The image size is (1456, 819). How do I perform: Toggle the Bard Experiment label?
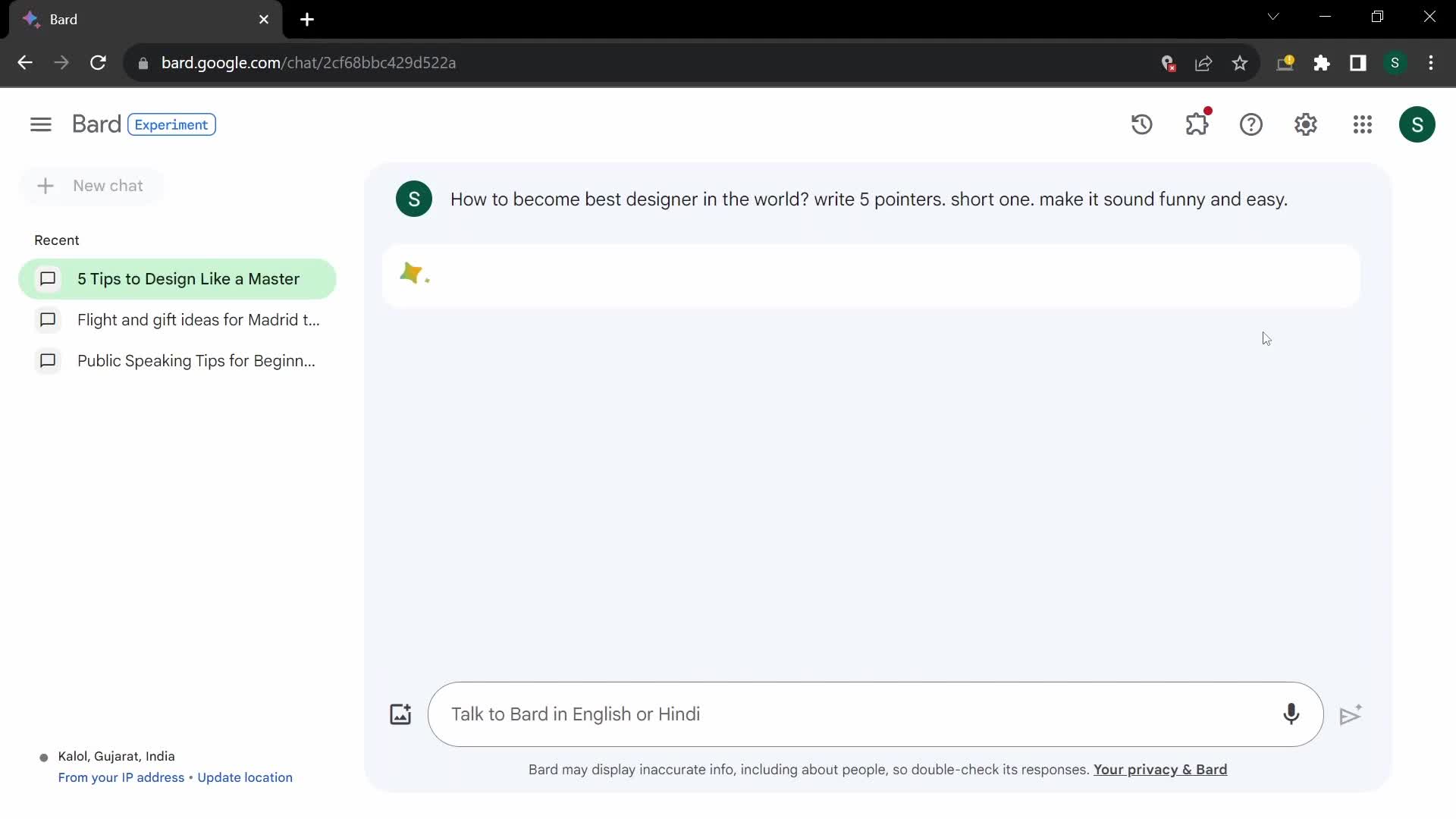[170, 124]
